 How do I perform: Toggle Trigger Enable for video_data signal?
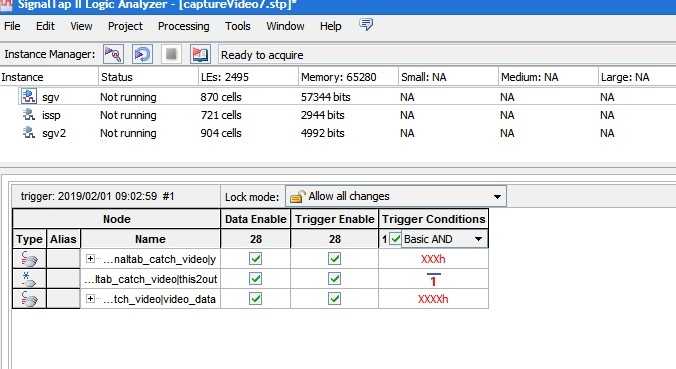pyautogui.click(x=335, y=298)
